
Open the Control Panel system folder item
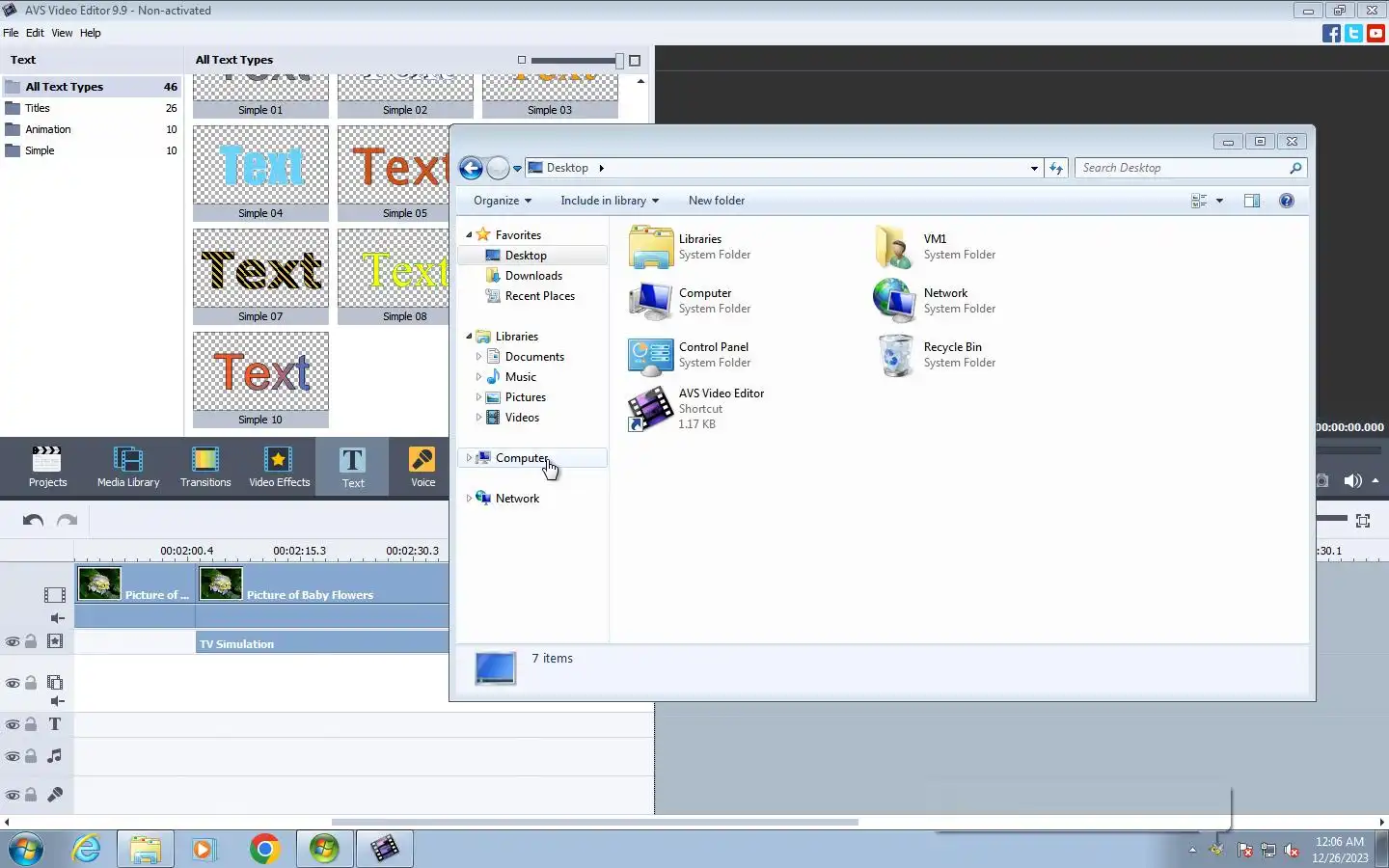(689, 355)
